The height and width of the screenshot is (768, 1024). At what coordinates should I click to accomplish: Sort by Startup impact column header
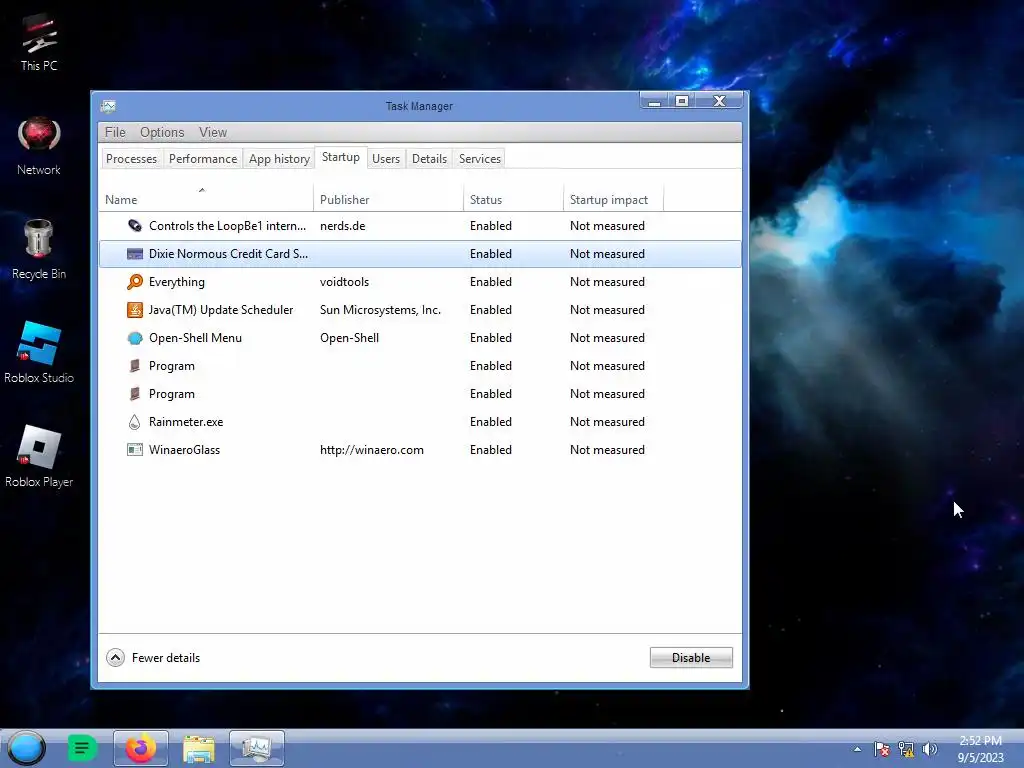point(613,199)
